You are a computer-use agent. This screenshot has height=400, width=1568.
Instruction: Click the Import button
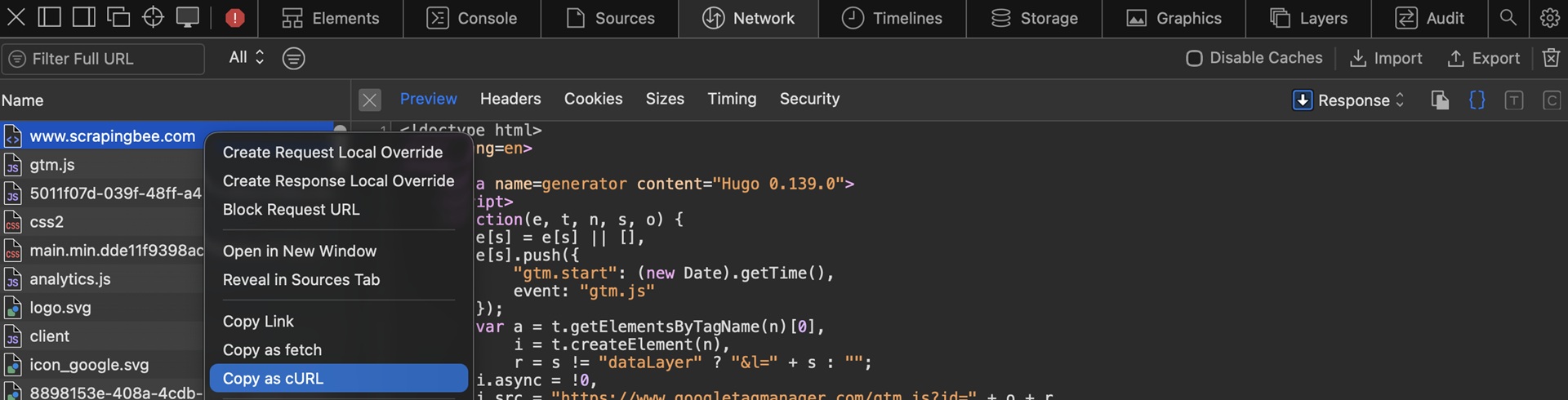click(1387, 58)
